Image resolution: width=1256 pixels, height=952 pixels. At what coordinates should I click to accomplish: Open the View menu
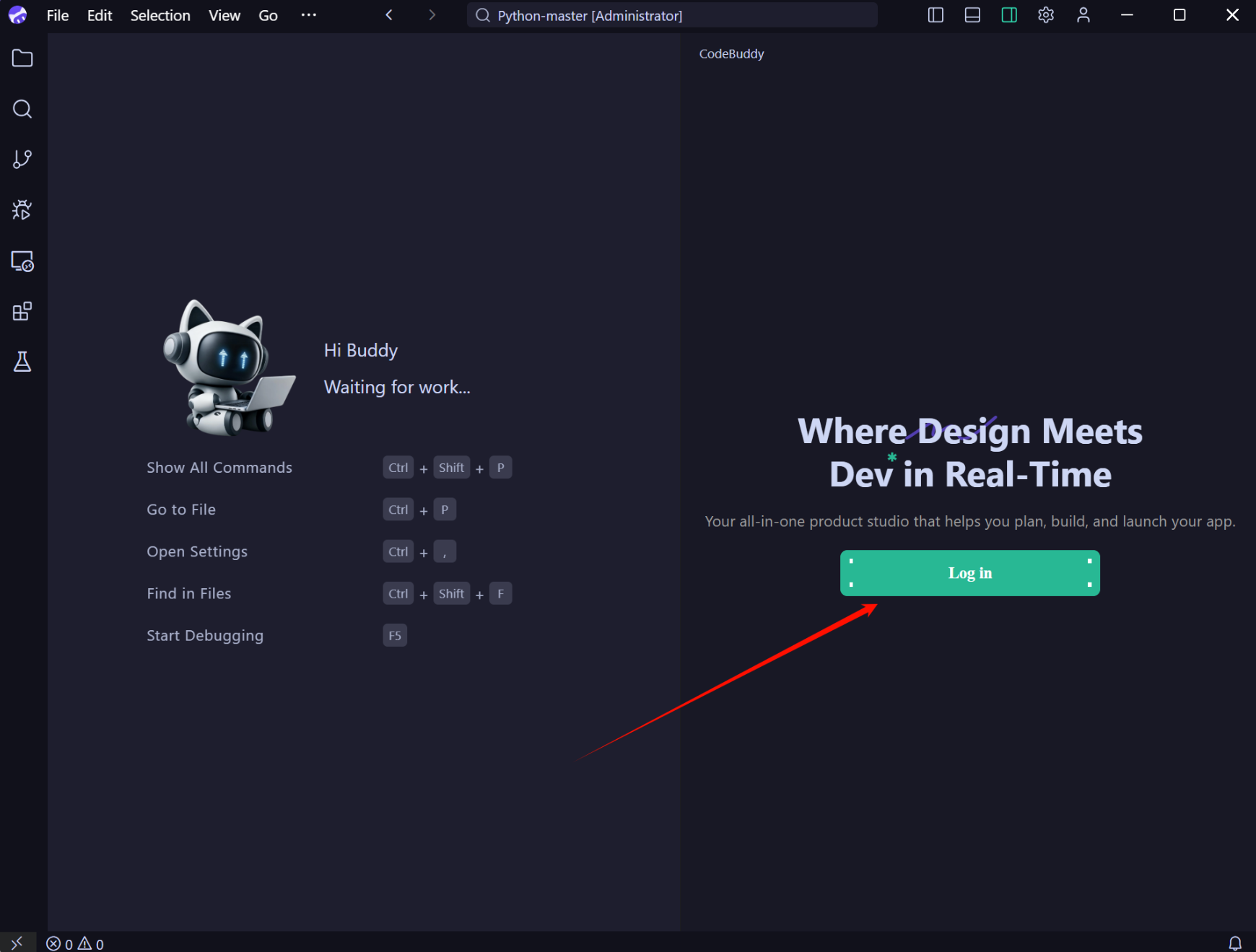point(224,15)
